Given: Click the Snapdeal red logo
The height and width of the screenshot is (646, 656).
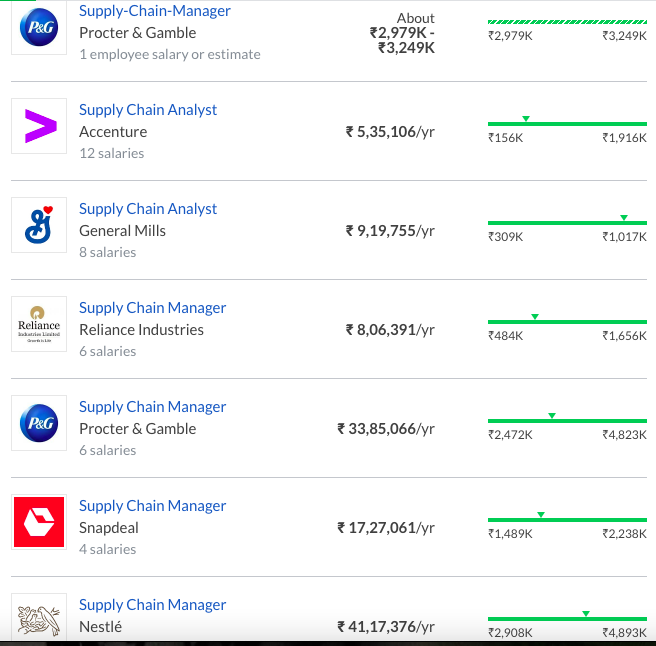Looking at the screenshot, I should (x=39, y=522).
